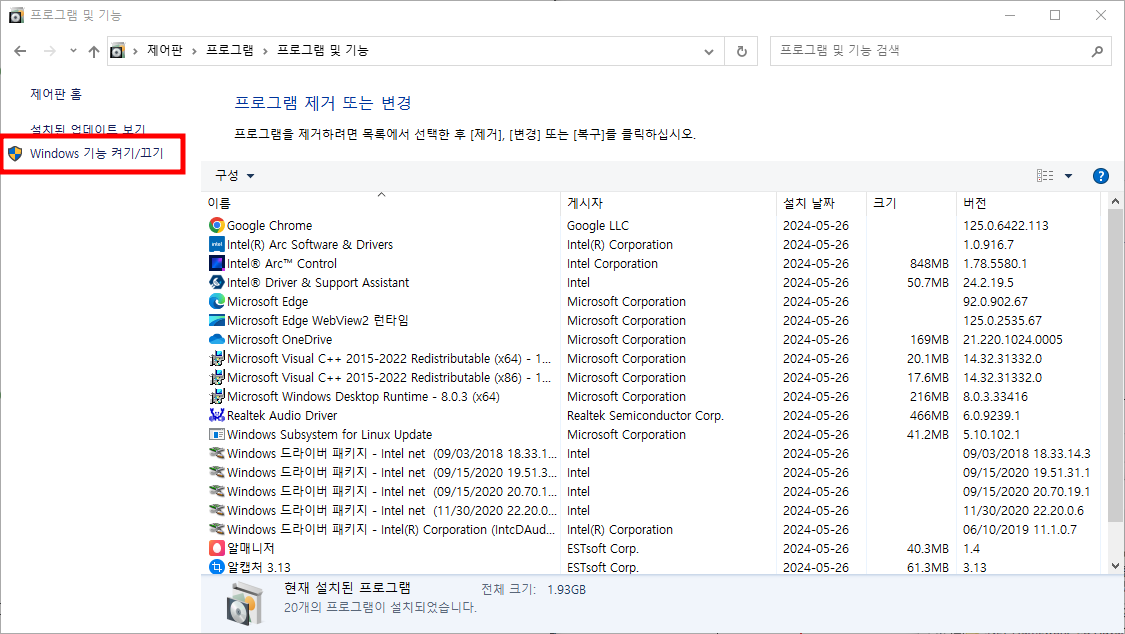
Task: Expand the view options dropdown arrow
Action: tap(1068, 176)
